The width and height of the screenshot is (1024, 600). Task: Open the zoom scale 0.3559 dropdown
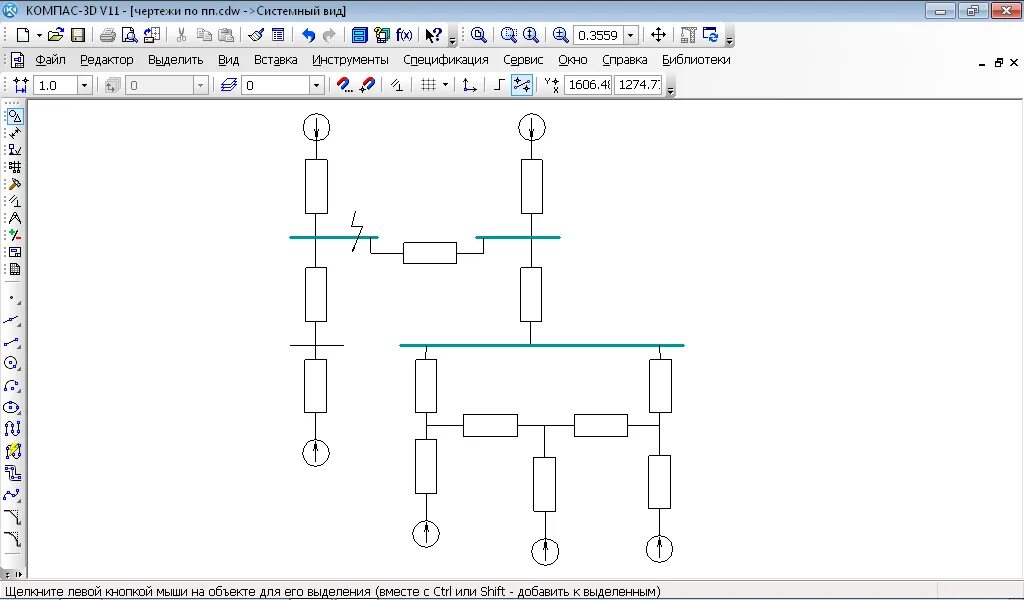[x=631, y=35]
